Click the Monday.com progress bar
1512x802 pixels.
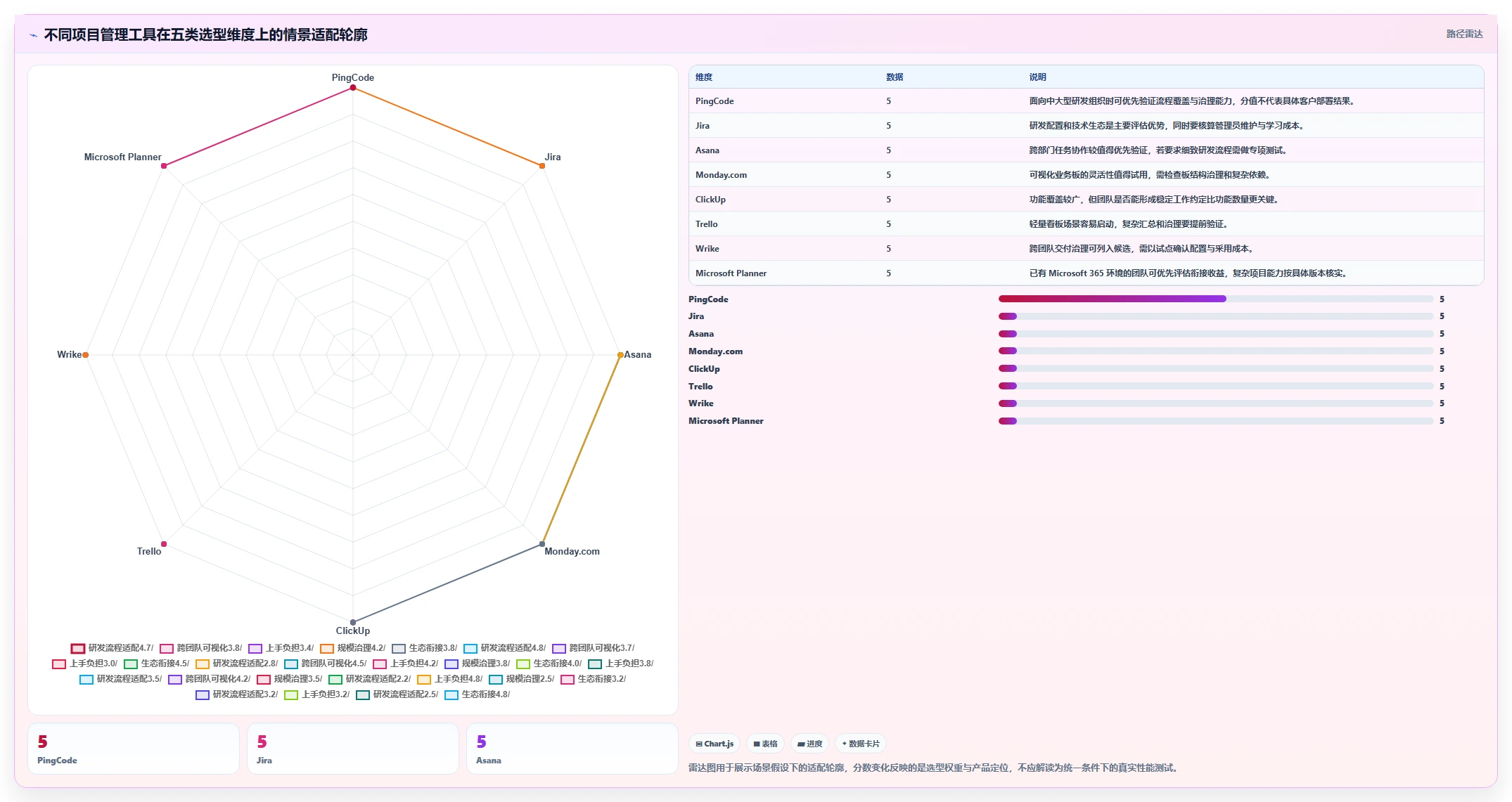tap(1215, 351)
